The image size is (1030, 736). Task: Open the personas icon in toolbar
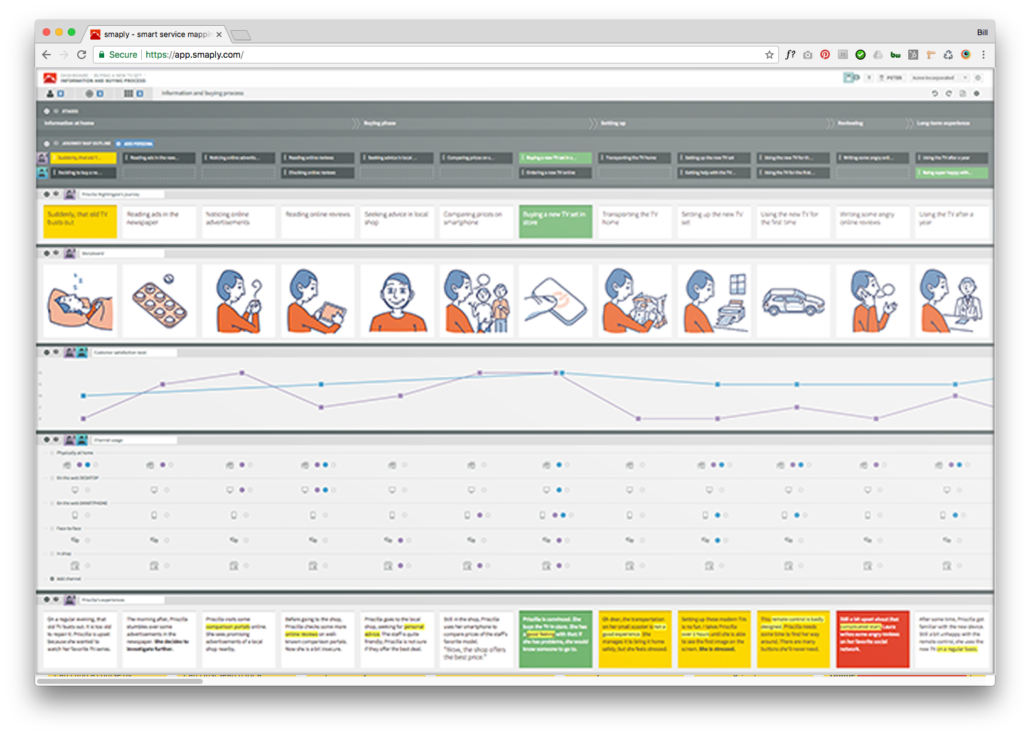[50, 94]
